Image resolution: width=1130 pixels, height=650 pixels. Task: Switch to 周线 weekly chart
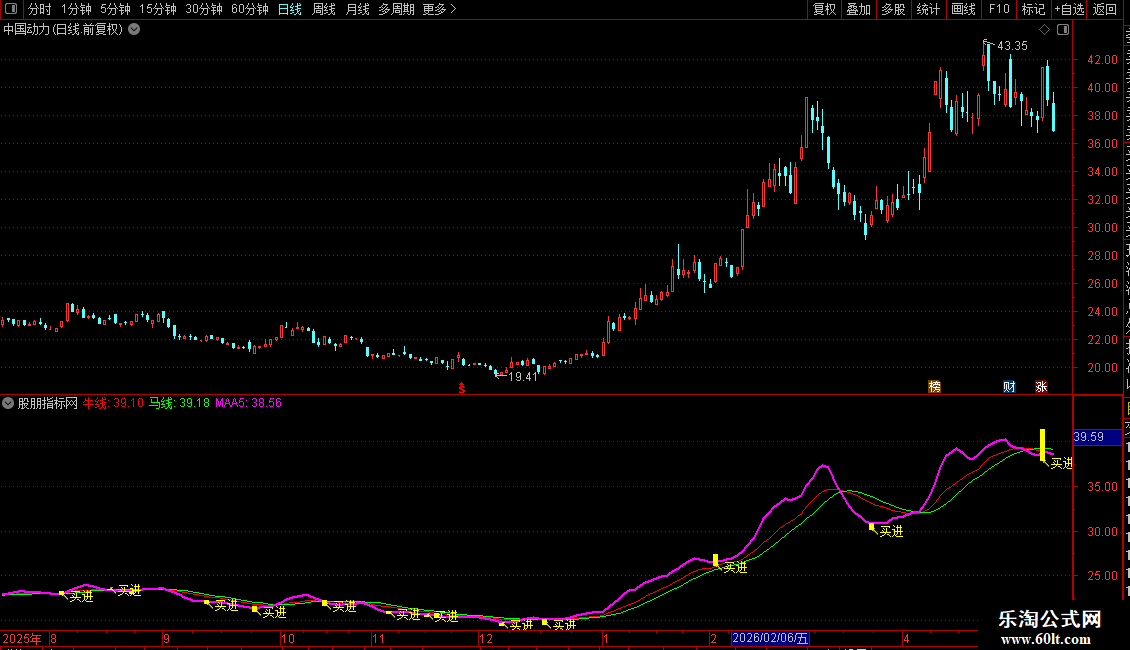(324, 9)
